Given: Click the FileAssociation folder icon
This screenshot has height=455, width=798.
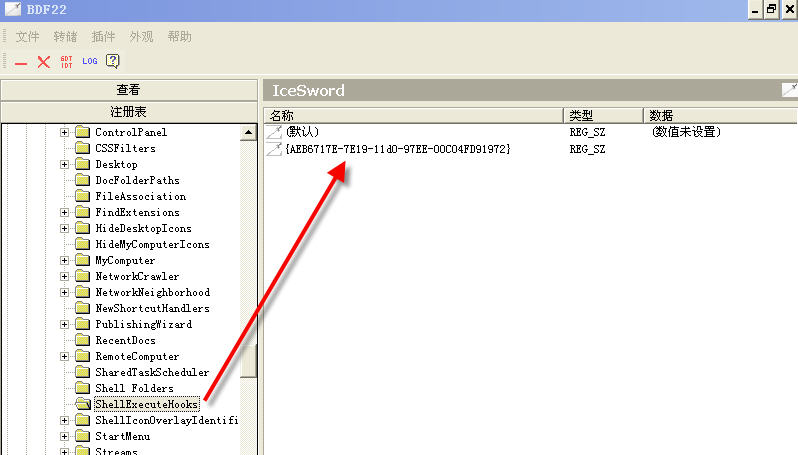Looking at the screenshot, I should point(82,196).
